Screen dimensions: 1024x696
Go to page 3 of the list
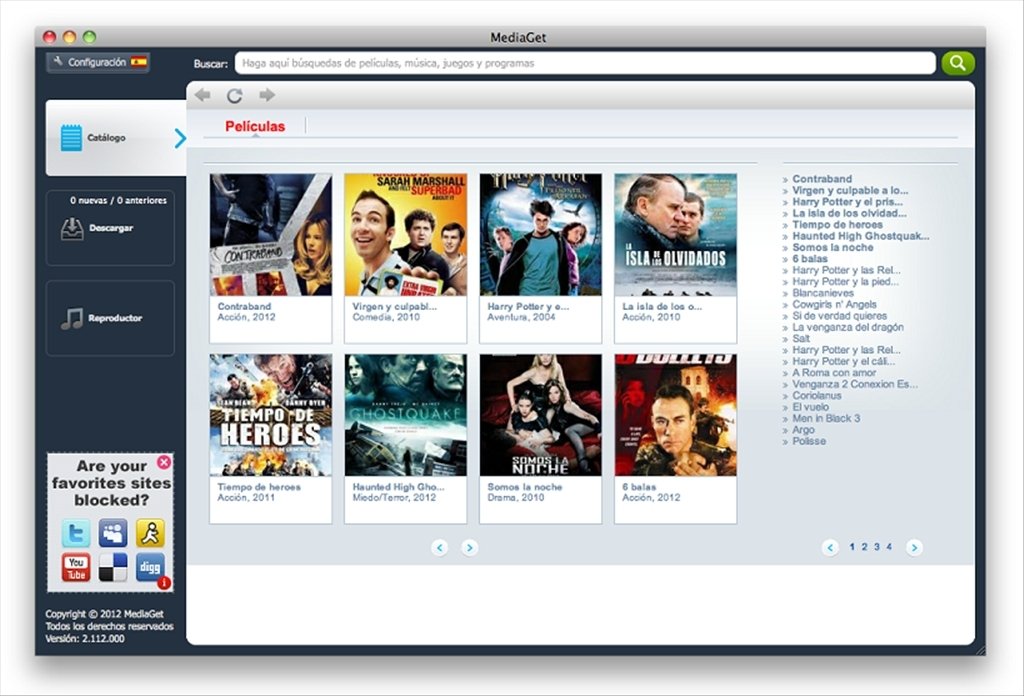pyautogui.click(x=876, y=547)
